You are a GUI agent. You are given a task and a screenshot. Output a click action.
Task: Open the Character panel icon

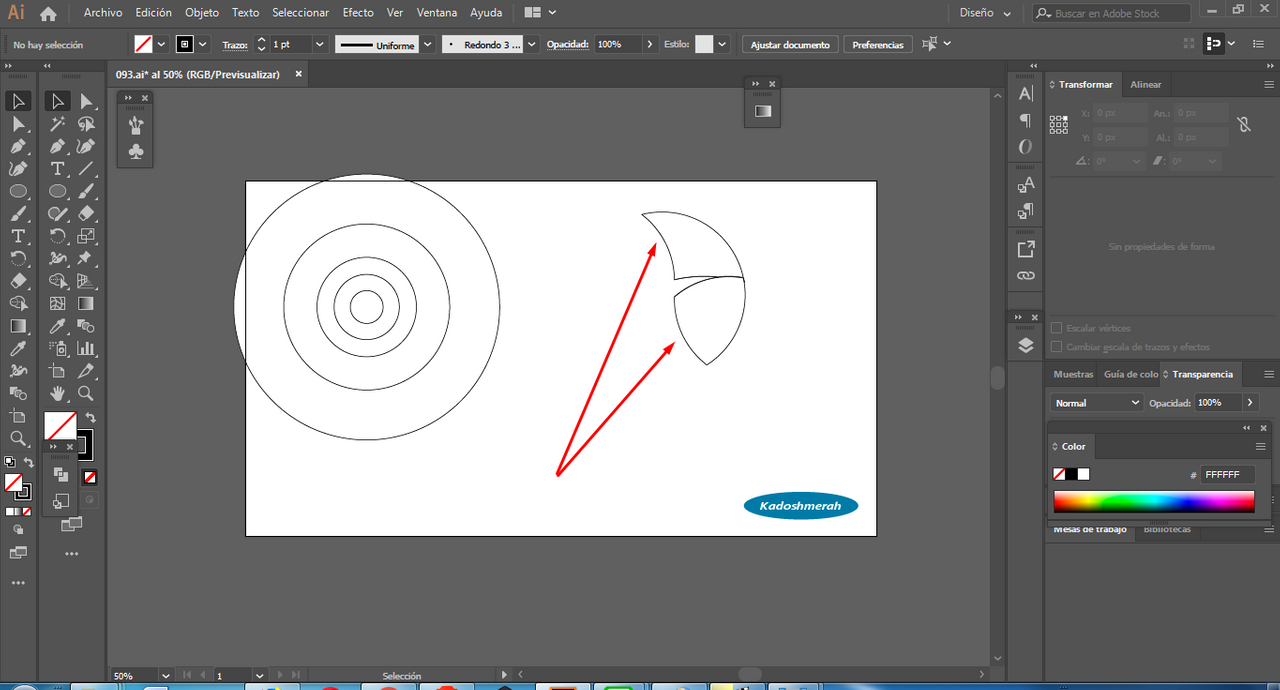[x=1026, y=93]
